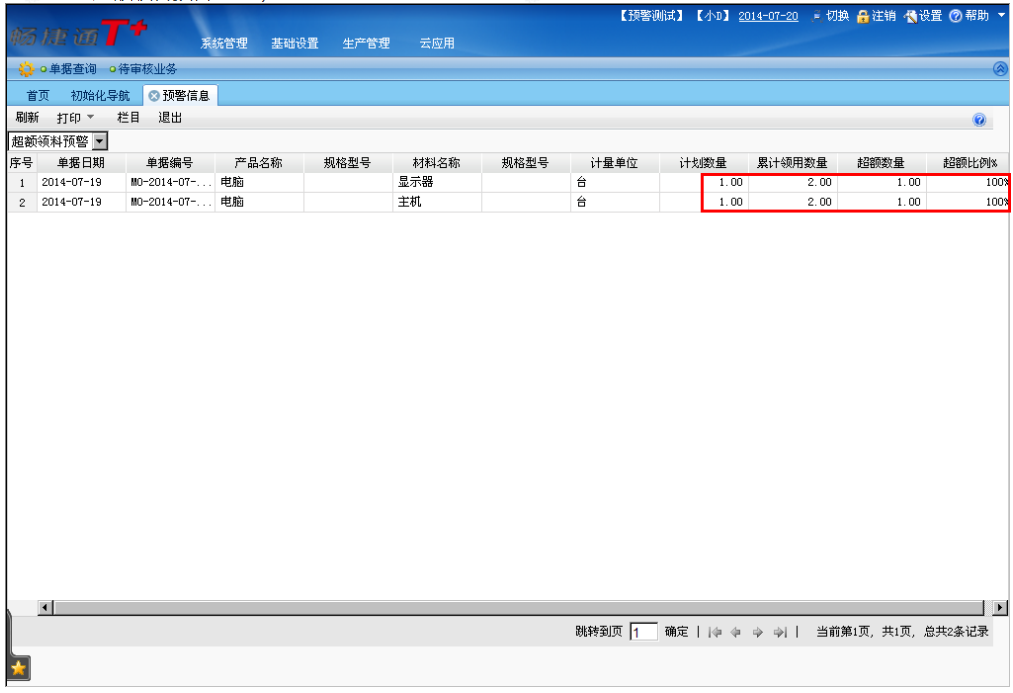Viewport: 1013px width, 693px height.
Task: Click the 刷新 button
Action: tap(27, 117)
